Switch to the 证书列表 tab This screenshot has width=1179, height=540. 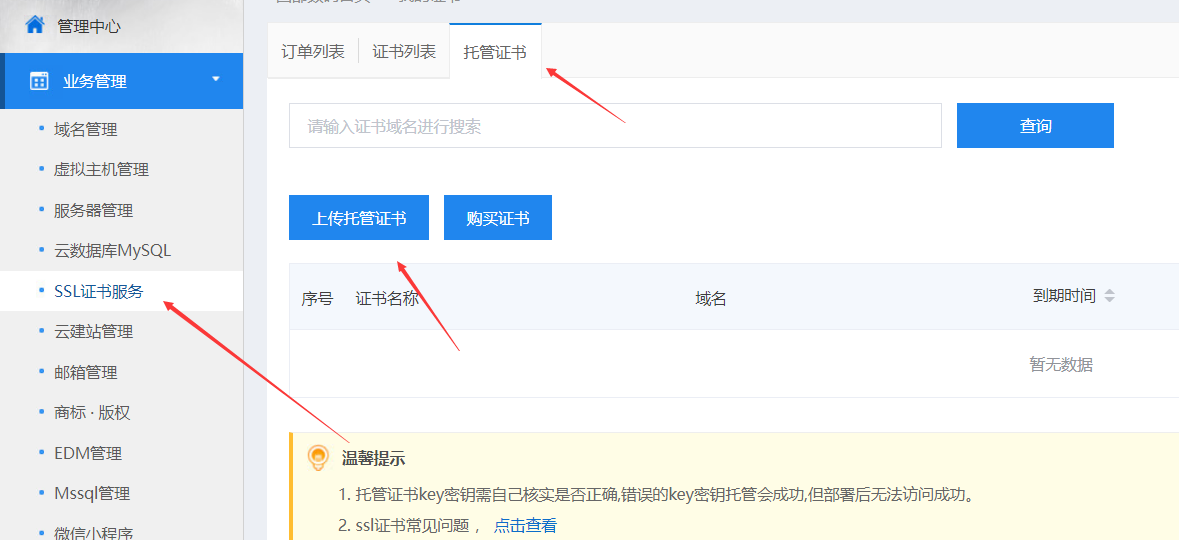pyautogui.click(x=404, y=52)
